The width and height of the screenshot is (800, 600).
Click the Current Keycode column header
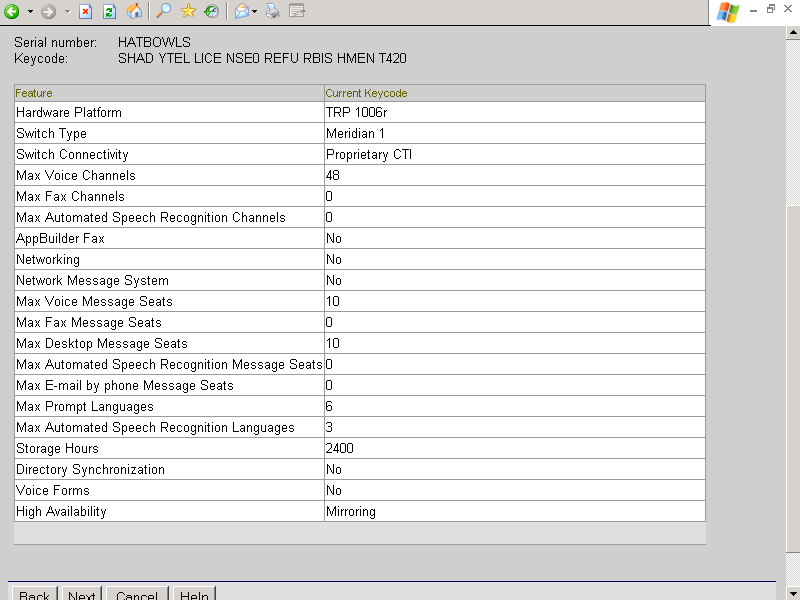click(x=366, y=93)
